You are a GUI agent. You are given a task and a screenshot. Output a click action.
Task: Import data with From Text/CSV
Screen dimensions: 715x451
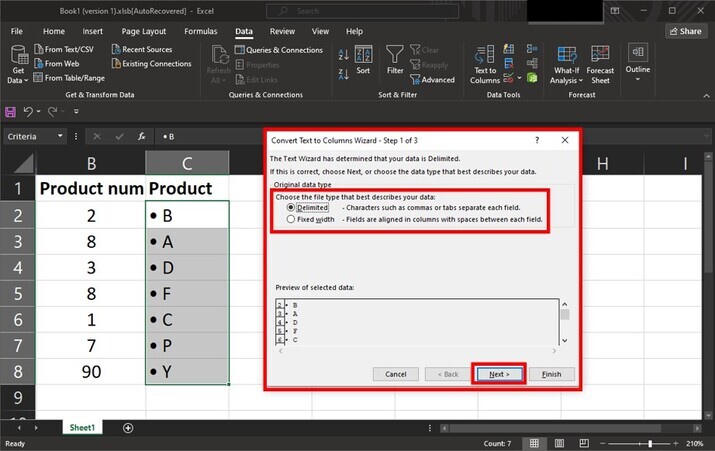(x=64, y=49)
